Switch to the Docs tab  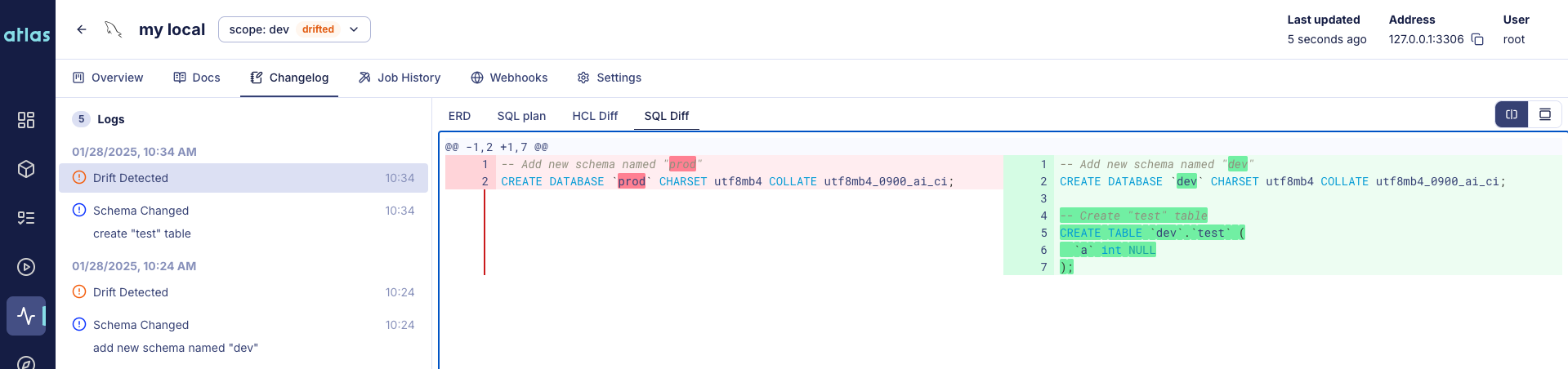click(x=197, y=78)
